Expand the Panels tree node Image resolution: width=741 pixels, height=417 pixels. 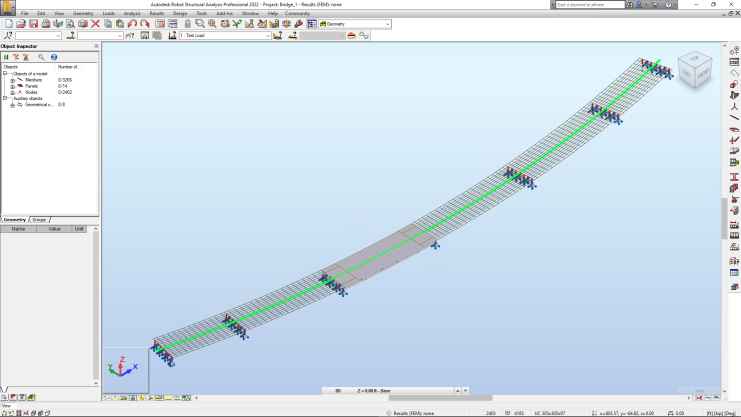[x=12, y=86]
